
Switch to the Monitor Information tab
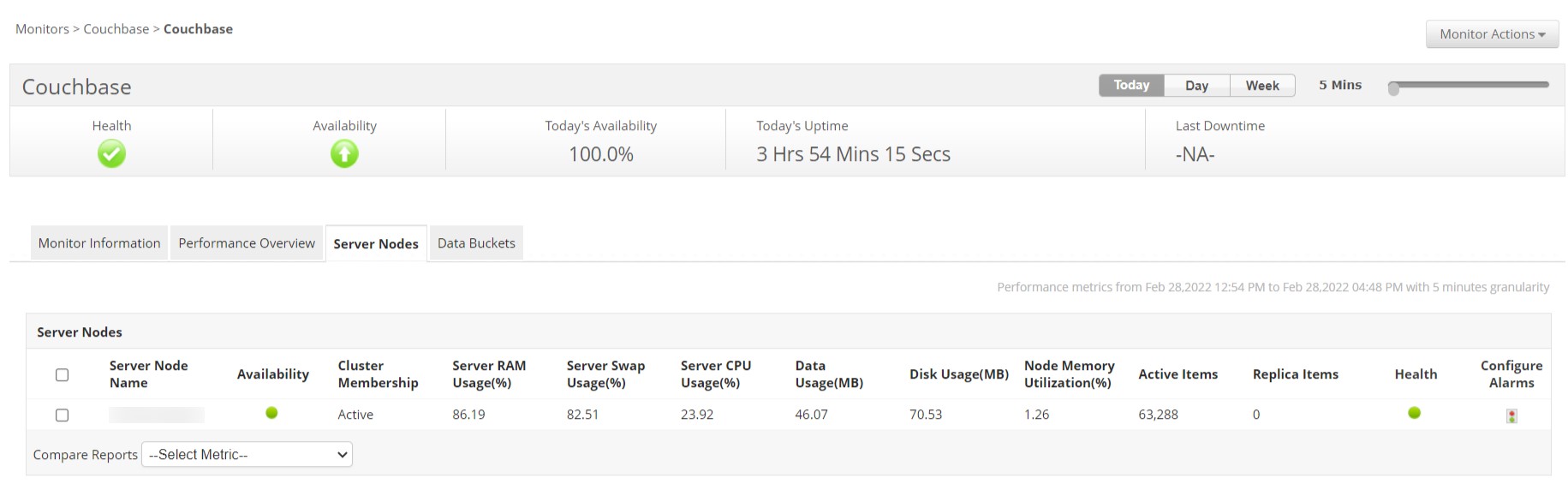pyautogui.click(x=99, y=243)
